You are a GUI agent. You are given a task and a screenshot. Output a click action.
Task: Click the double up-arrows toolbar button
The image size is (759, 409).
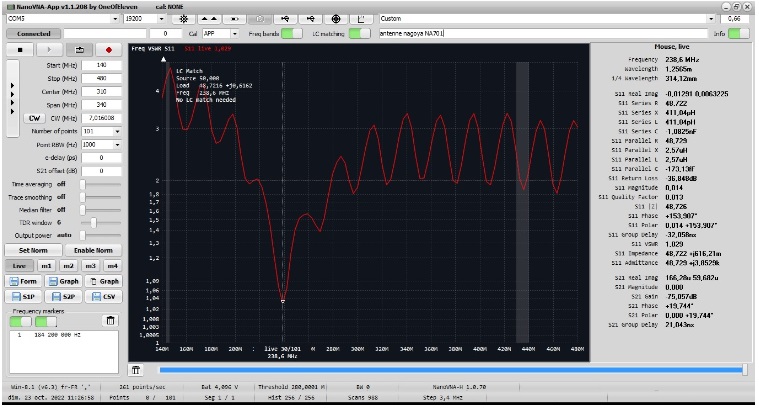[x=207, y=19]
